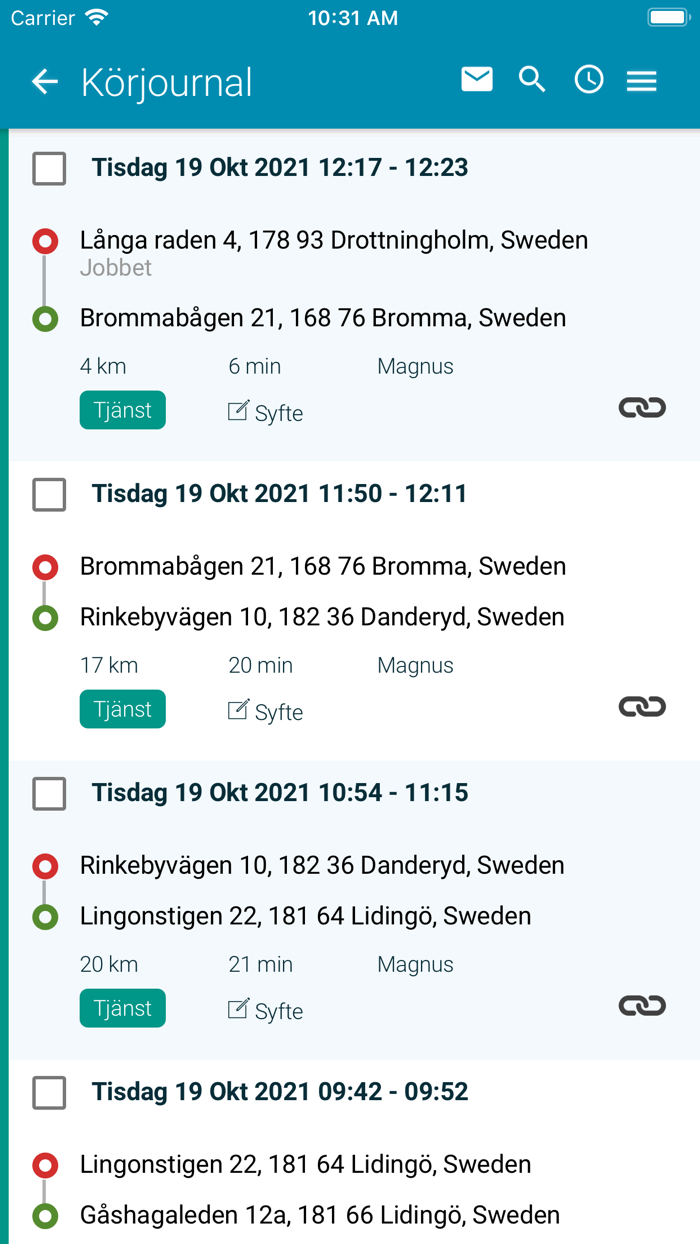This screenshot has height=1244, width=700.
Task: Open the Långa raden 4 start address
Action: (x=333, y=240)
